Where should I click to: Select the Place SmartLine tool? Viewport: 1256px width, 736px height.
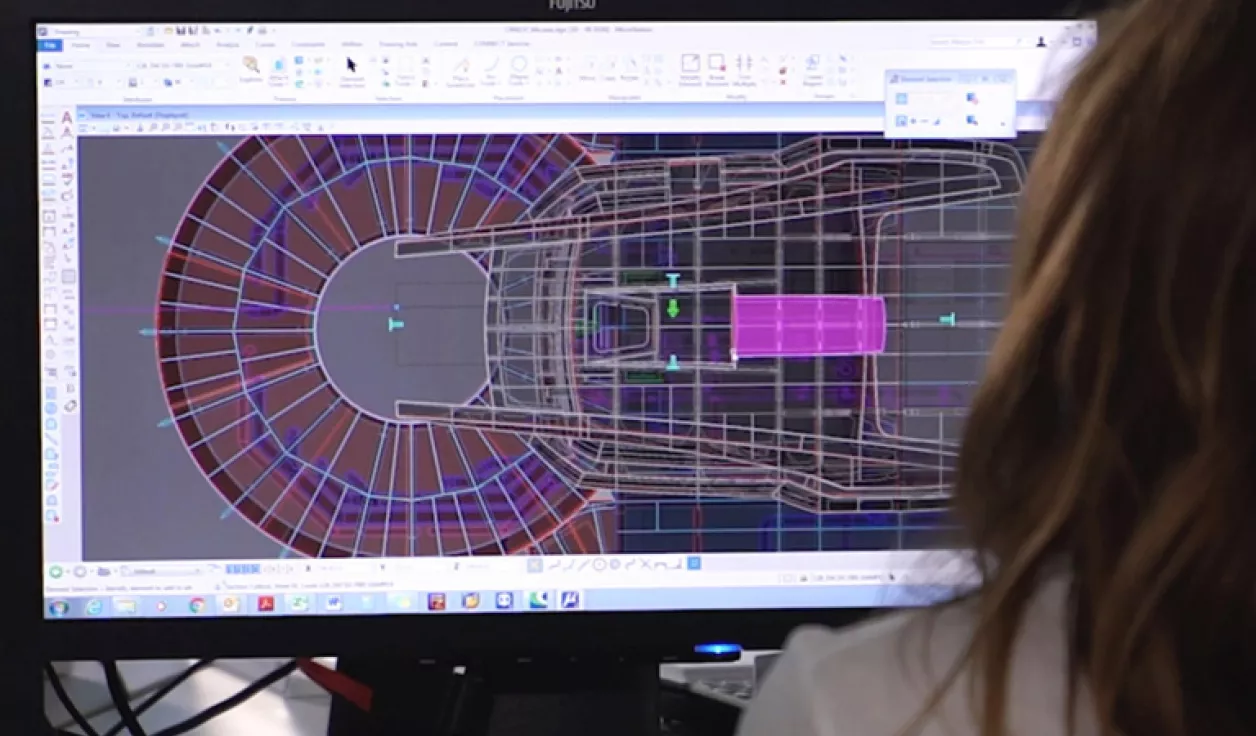point(461,71)
